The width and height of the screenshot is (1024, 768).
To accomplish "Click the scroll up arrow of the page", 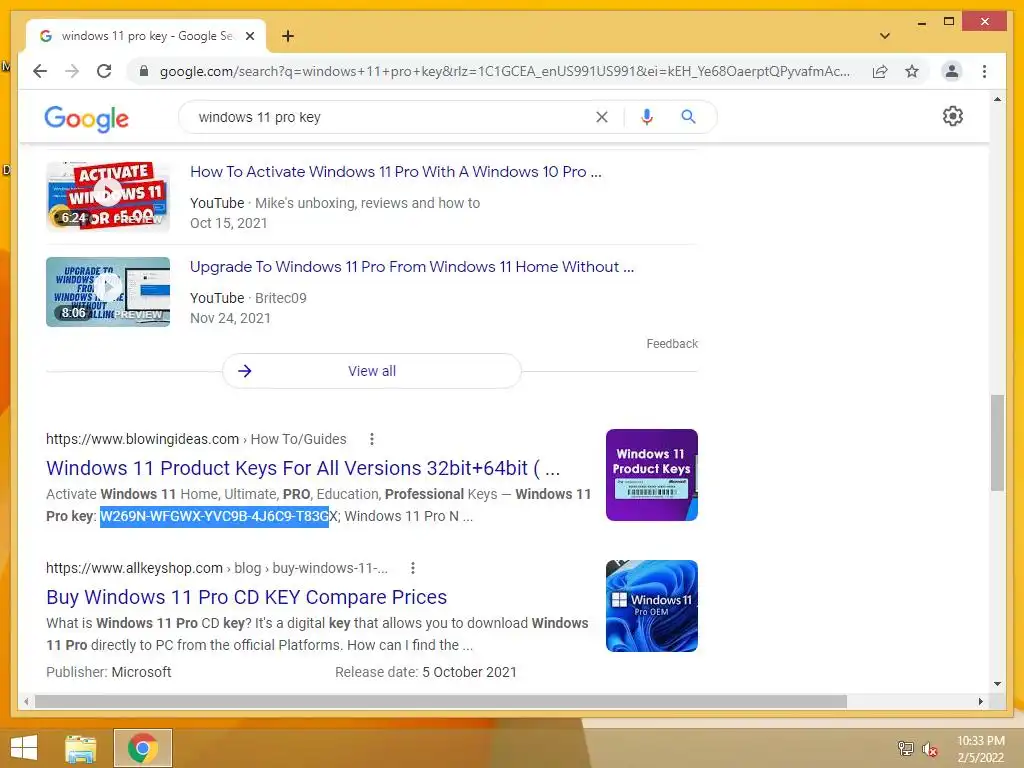I will 997,99.
